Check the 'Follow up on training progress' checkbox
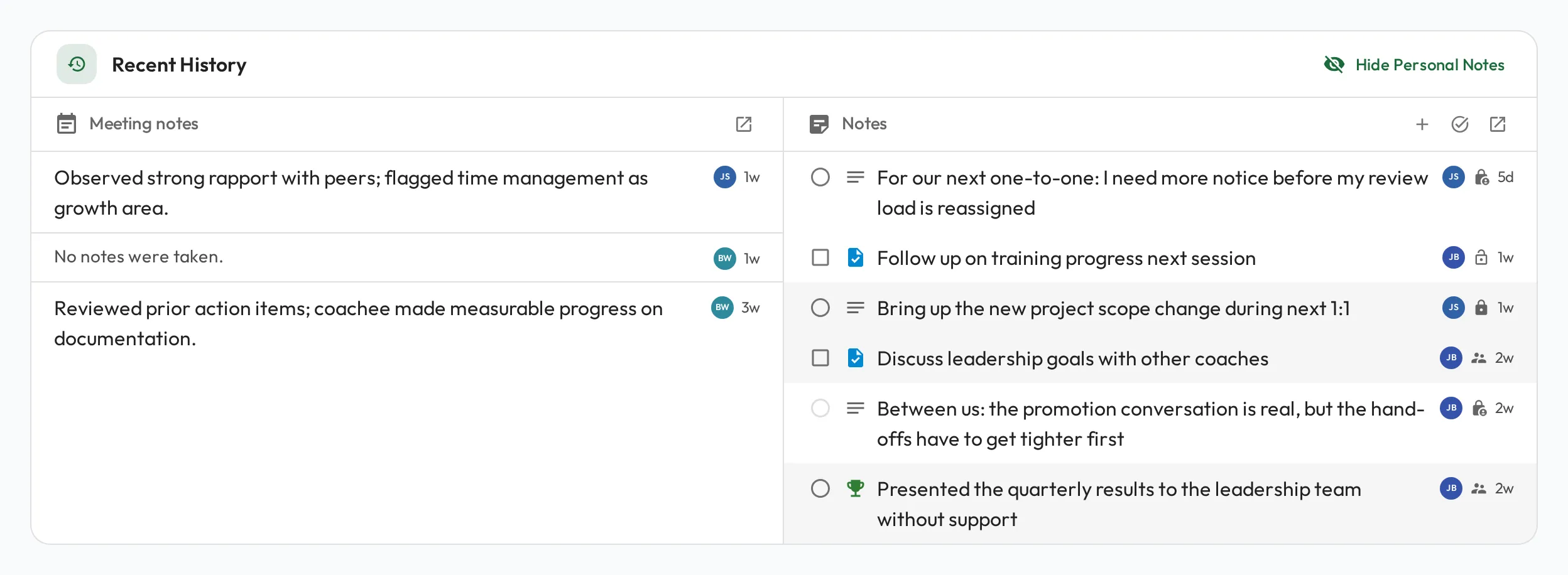This screenshot has width=1568, height=575. point(820,257)
